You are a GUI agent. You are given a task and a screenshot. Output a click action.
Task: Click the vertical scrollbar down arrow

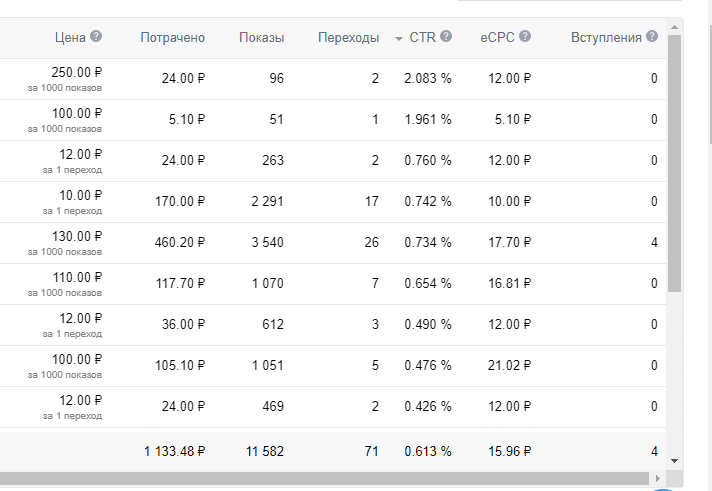(x=674, y=460)
